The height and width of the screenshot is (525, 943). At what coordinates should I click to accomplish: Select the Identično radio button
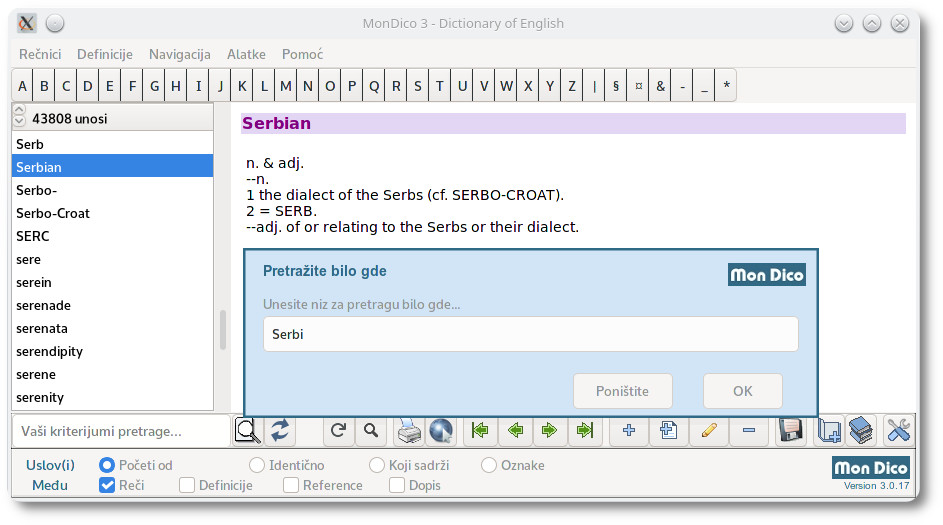coord(257,465)
